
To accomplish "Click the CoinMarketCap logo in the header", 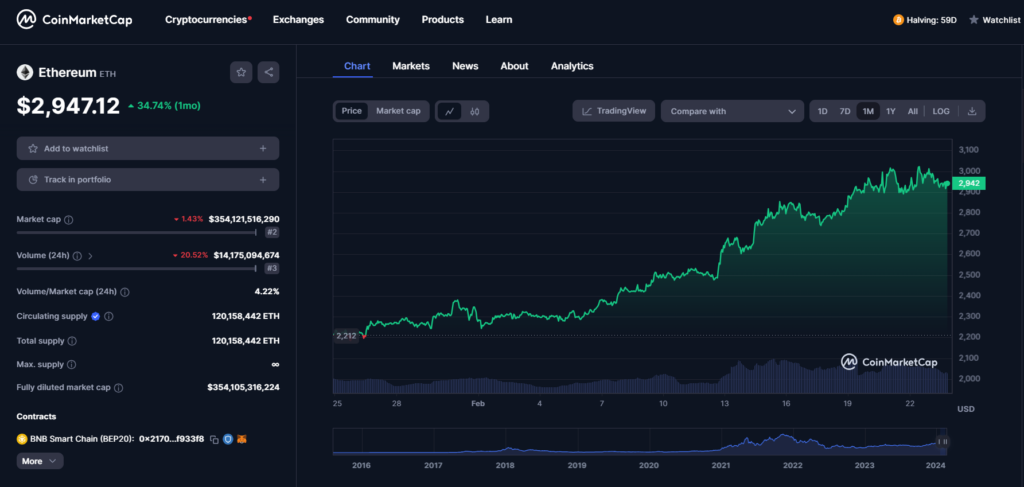I will (74, 20).
